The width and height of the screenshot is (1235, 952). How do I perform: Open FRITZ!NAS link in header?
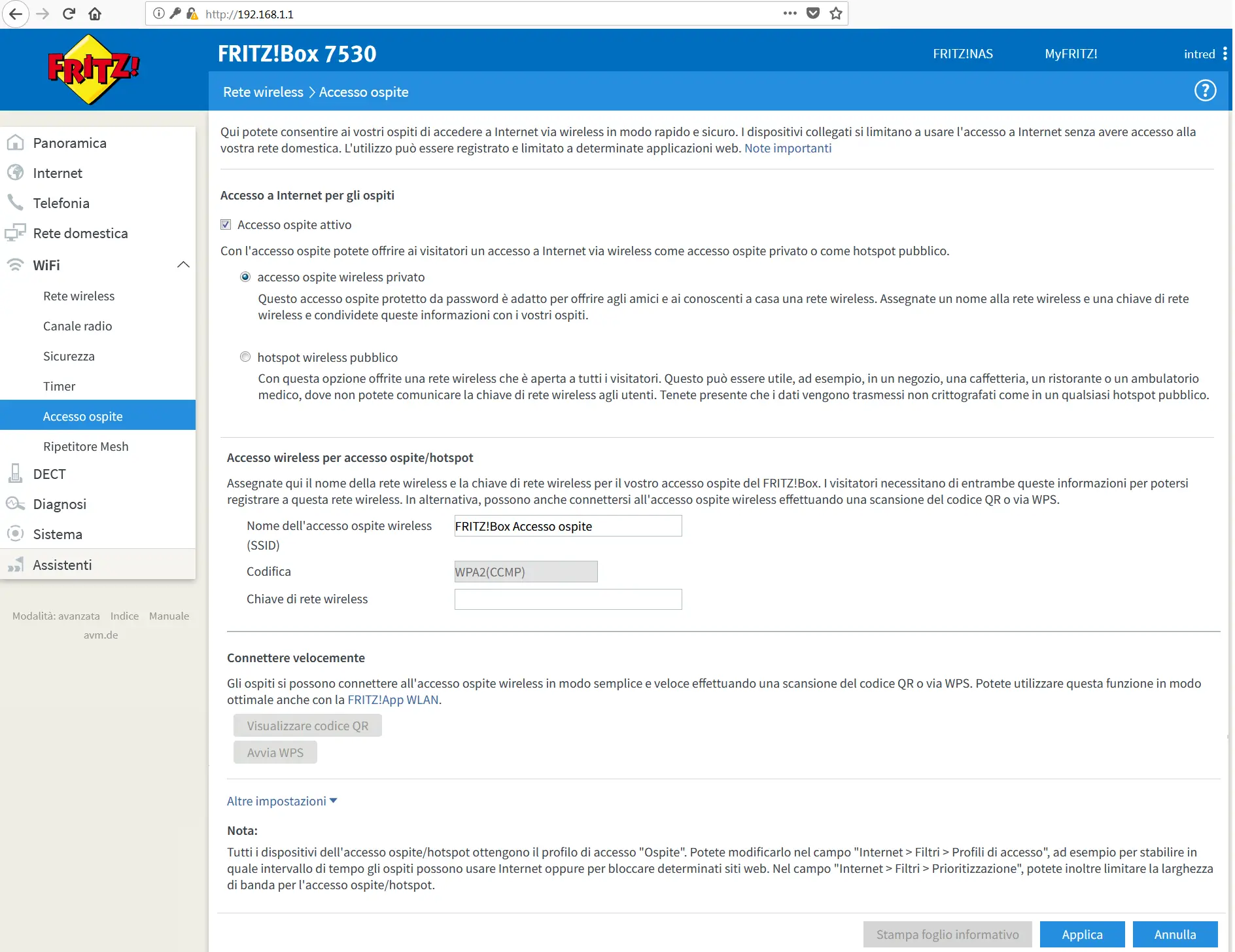tap(962, 54)
